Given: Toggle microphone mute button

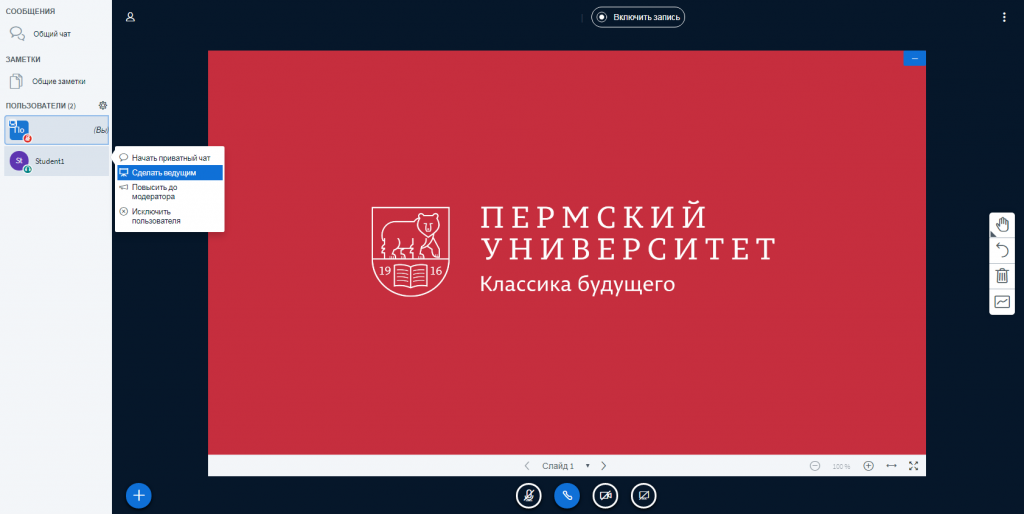Looking at the screenshot, I should (528, 496).
